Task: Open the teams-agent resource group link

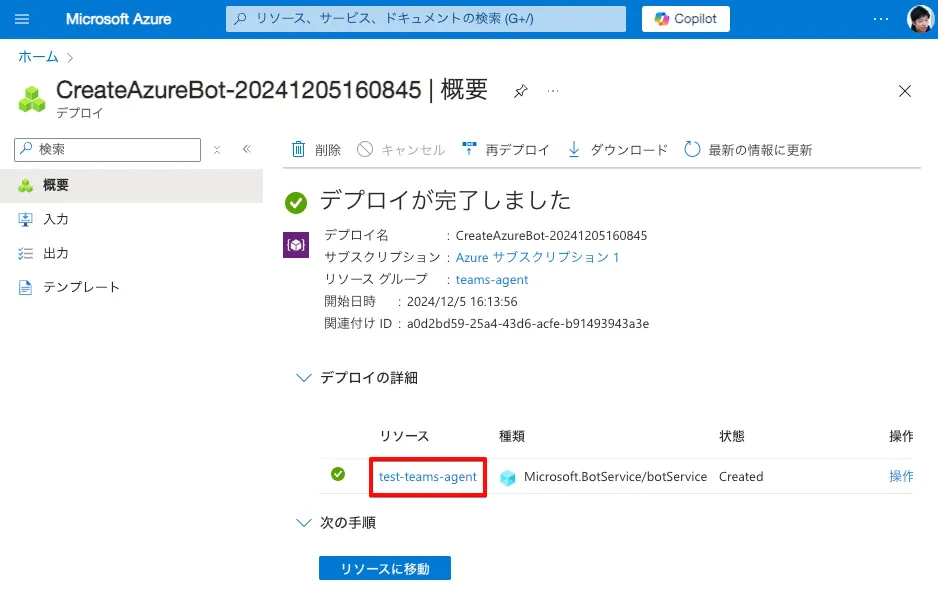Action: [x=492, y=280]
